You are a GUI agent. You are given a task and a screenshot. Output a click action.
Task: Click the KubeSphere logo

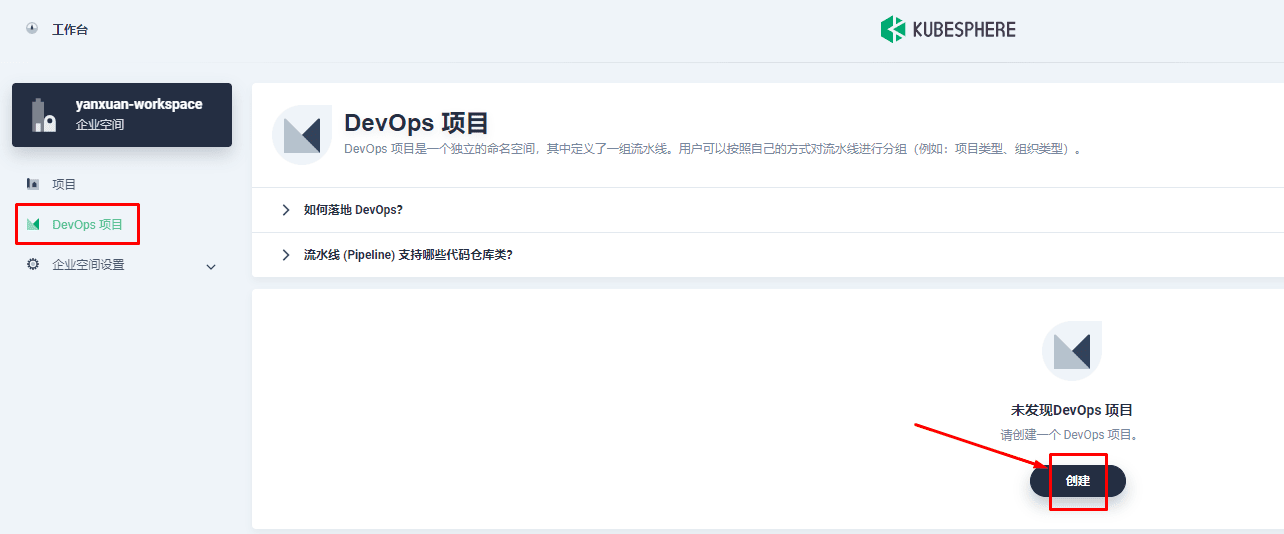click(x=947, y=30)
